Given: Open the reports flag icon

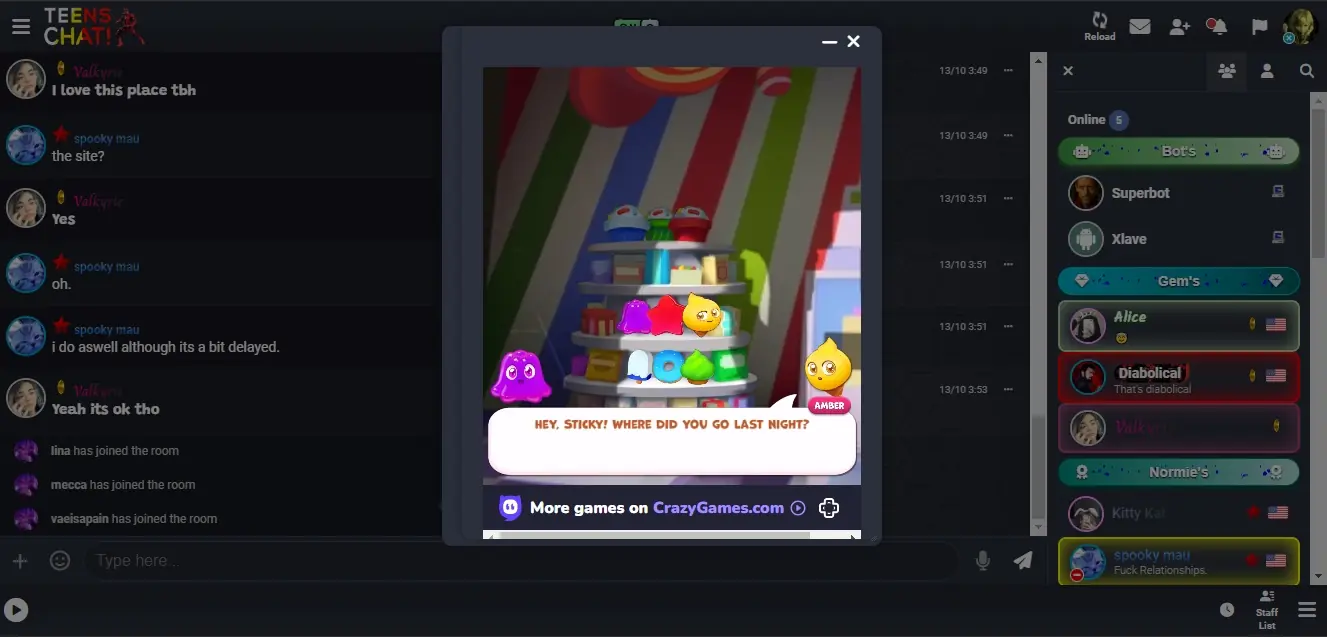Looking at the screenshot, I should [1259, 27].
